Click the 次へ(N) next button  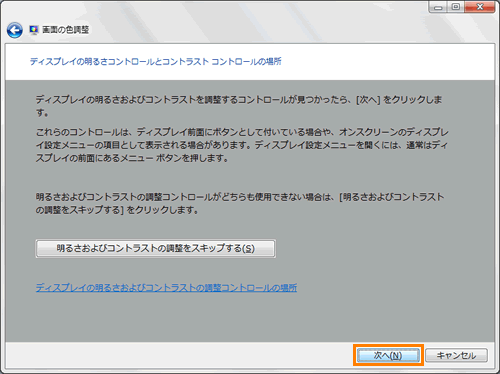(388, 355)
